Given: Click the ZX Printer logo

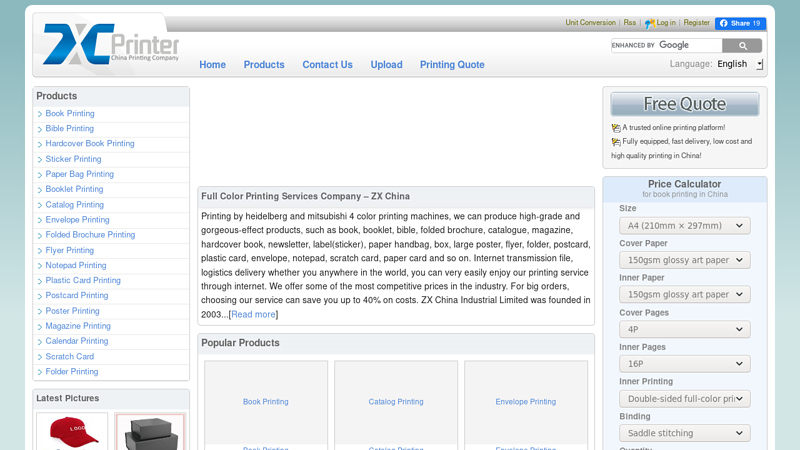Looking at the screenshot, I should [x=111, y=44].
